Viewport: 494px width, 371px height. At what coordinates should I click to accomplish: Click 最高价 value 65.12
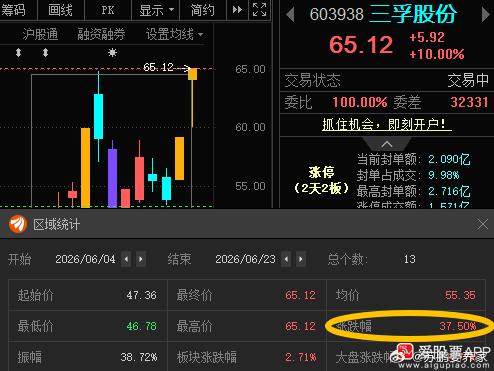[300, 326]
